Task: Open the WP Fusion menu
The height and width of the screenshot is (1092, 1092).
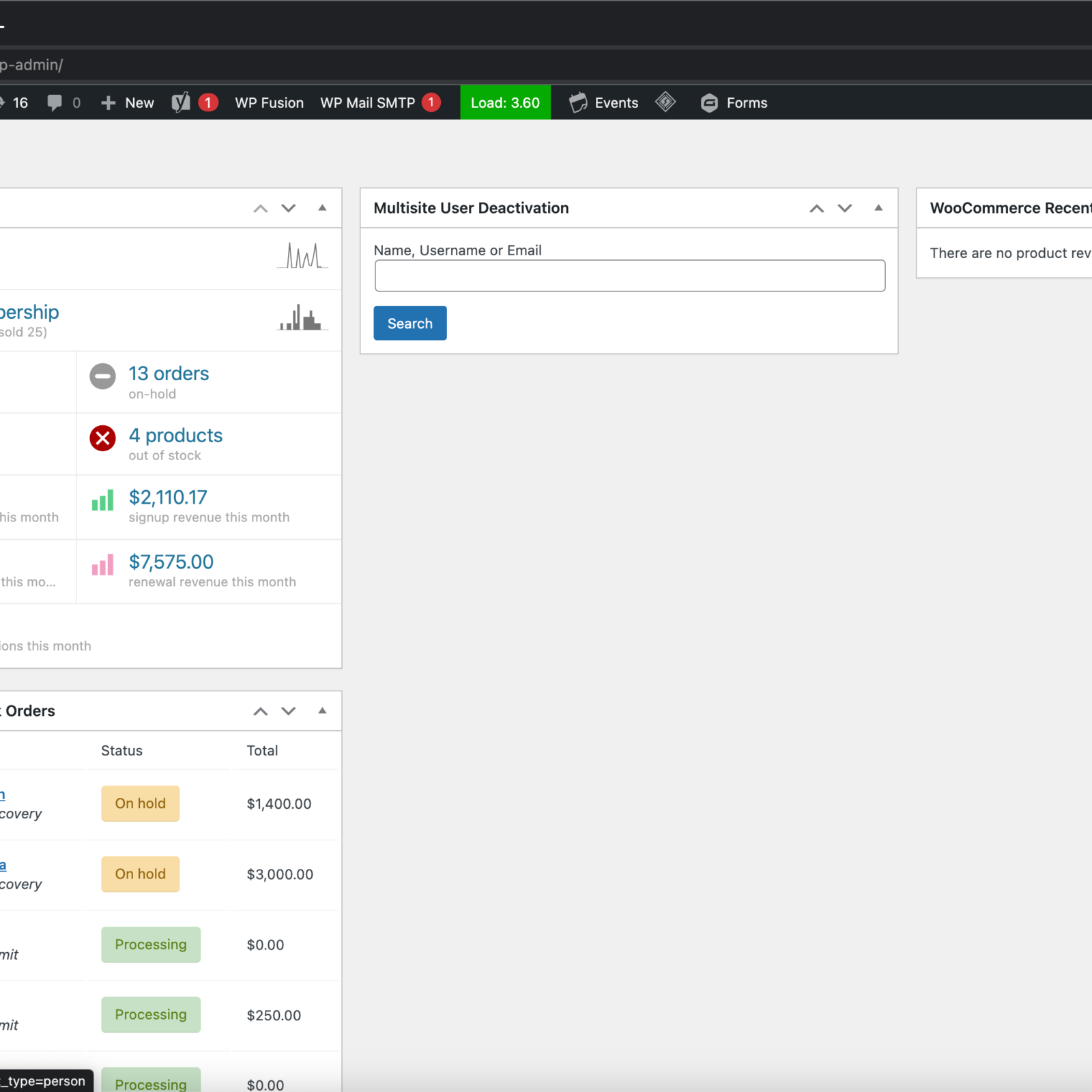Action: (x=269, y=102)
